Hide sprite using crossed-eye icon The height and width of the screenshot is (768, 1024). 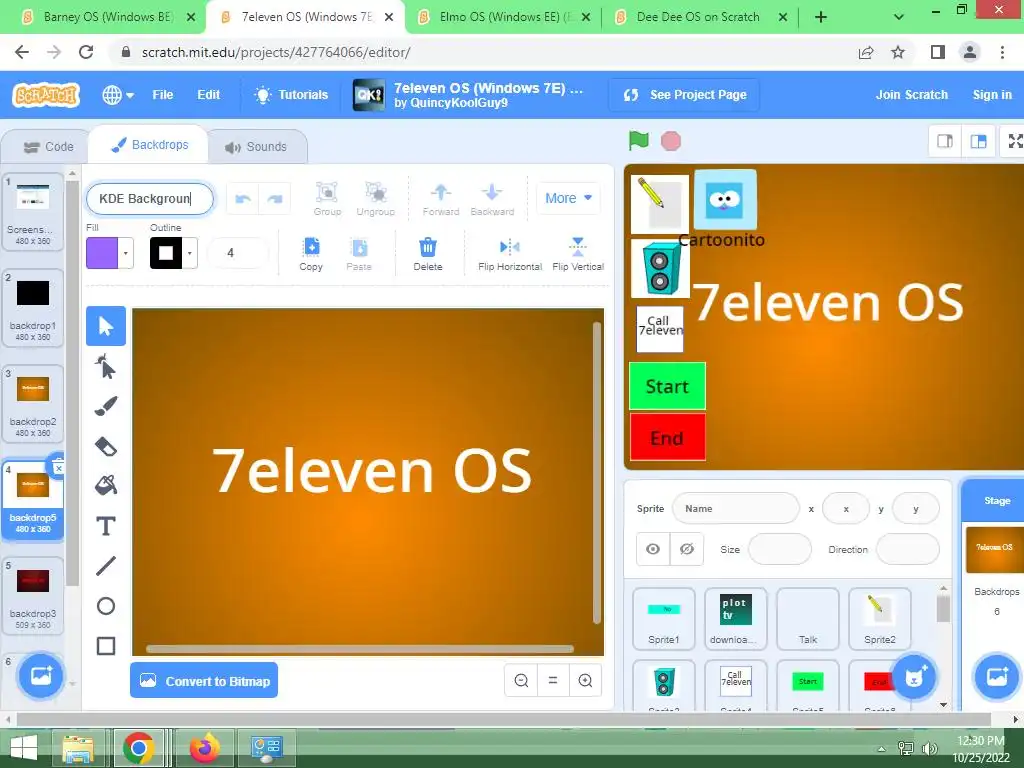pos(687,549)
